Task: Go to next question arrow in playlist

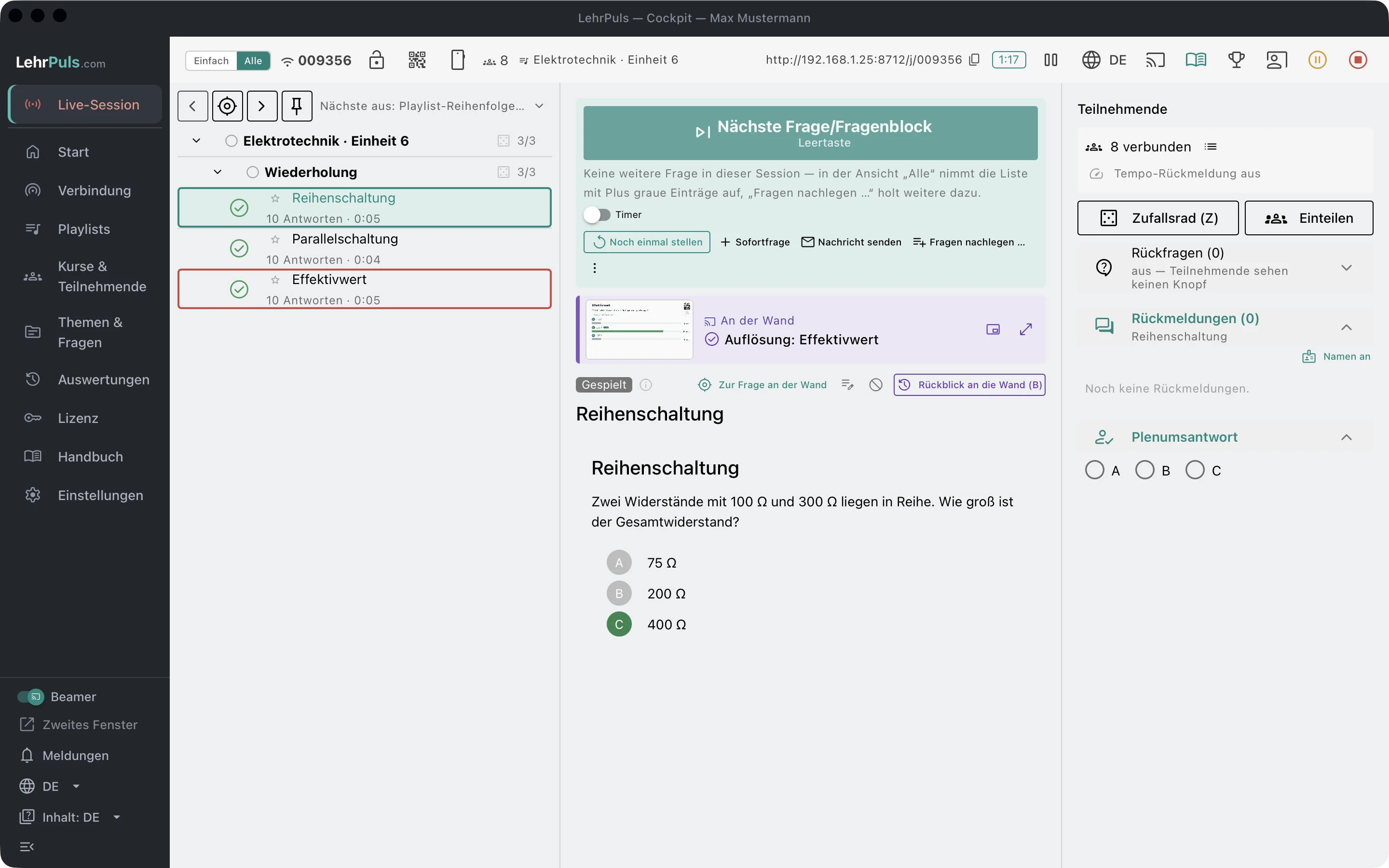Action: coord(262,106)
